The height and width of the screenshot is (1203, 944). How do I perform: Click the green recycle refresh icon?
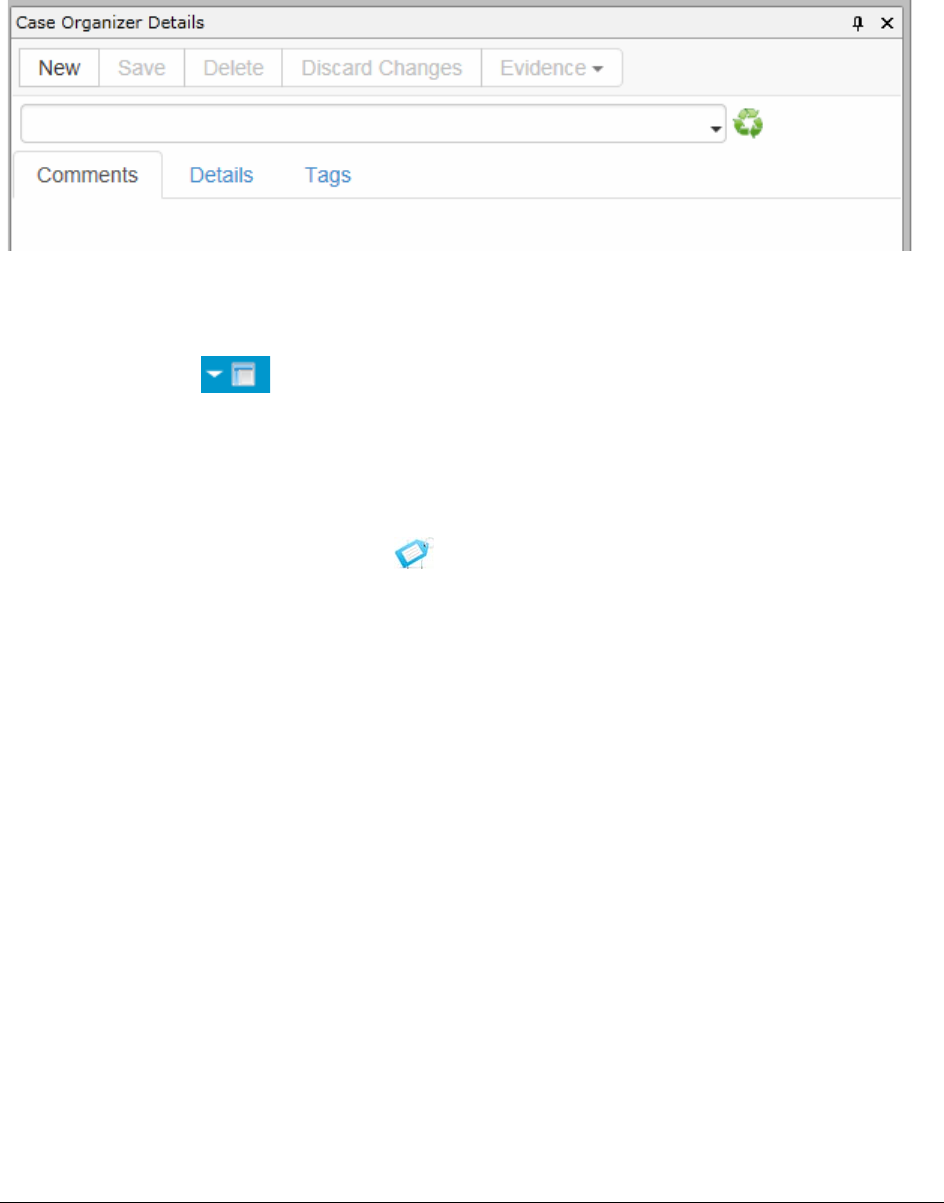(x=748, y=124)
